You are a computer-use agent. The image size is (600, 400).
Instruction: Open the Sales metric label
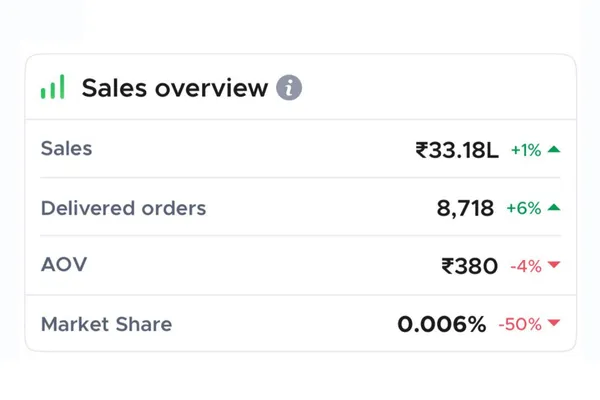(x=66, y=149)
